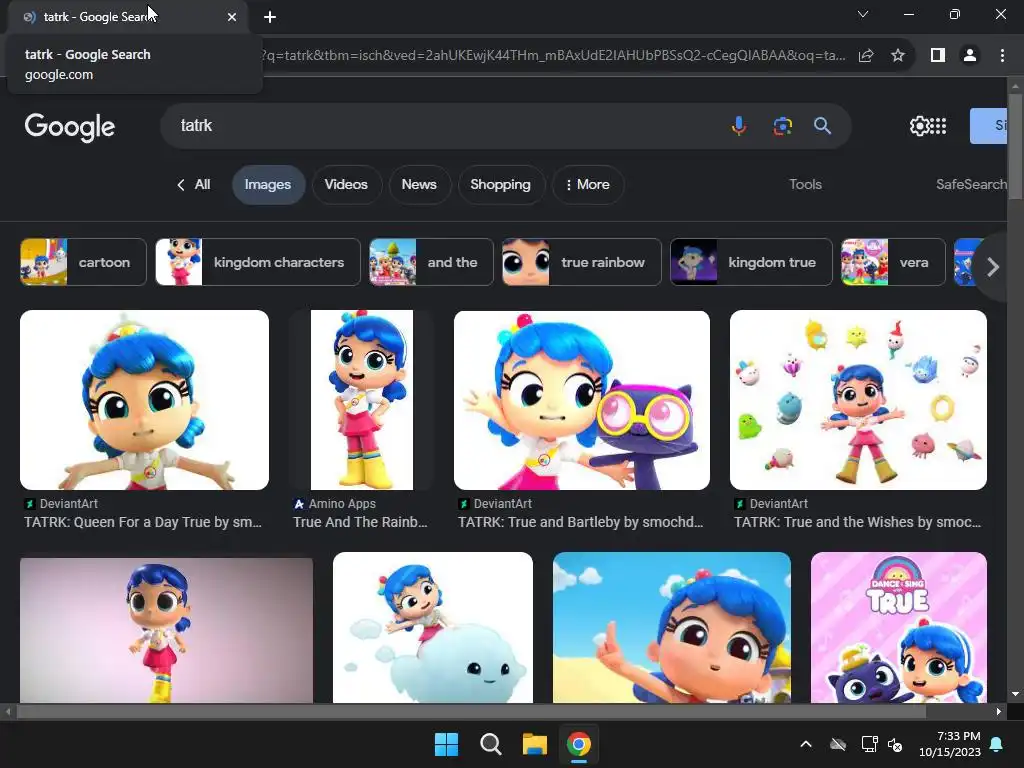This screenshot has height=768, width=1024.
Task: Click the cloud sync tray icon
Action: click(838, 744)
